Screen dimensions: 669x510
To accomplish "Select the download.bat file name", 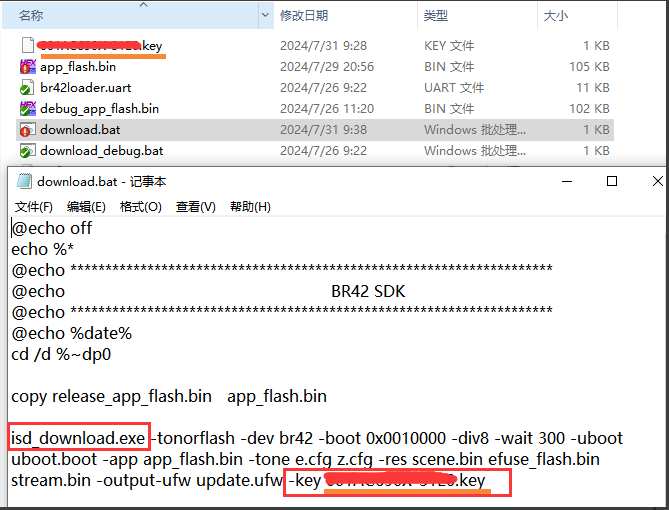I will coord(80,130).
